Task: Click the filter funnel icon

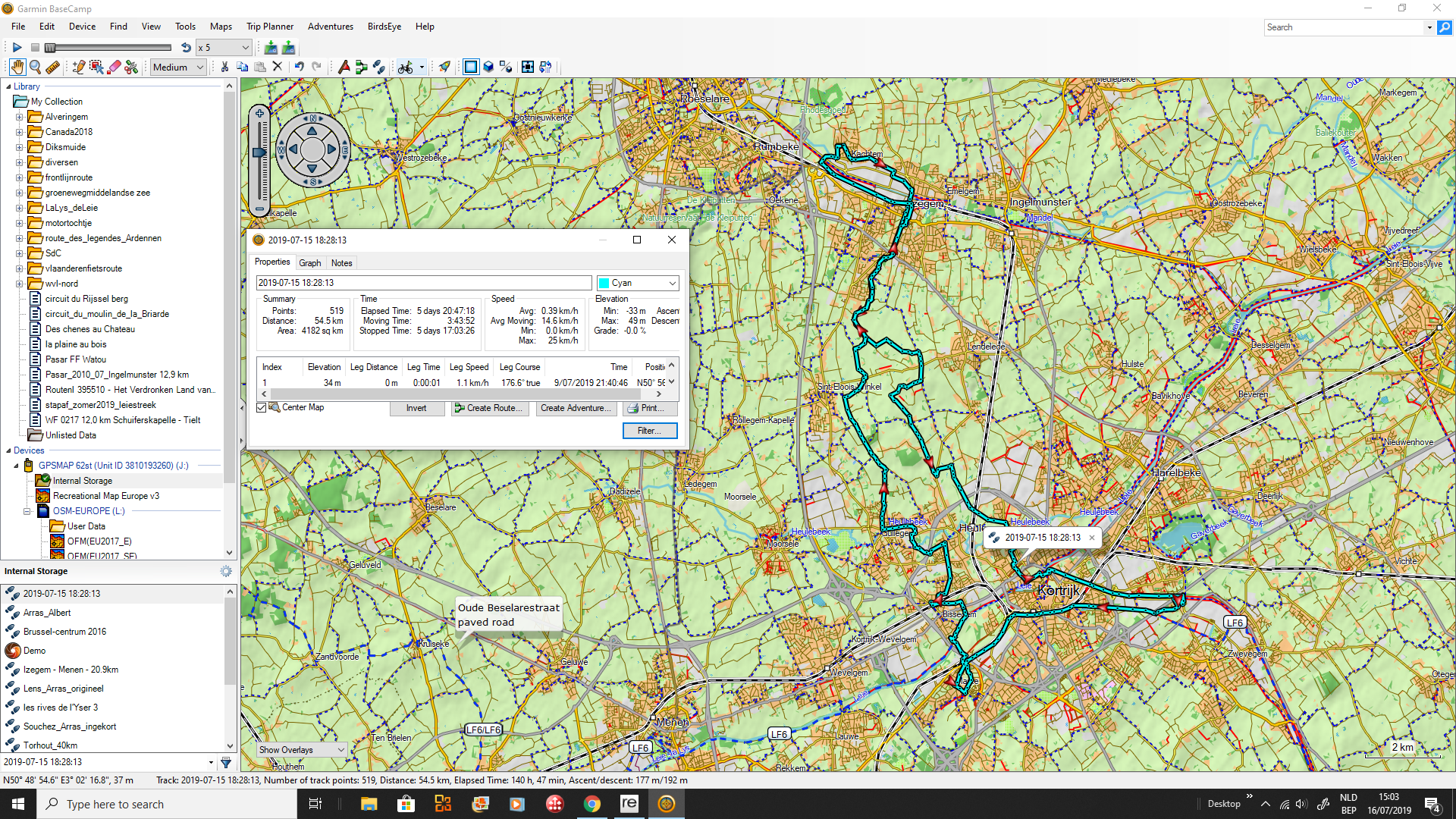Action: pyautogui.click(x=225, y=762)
